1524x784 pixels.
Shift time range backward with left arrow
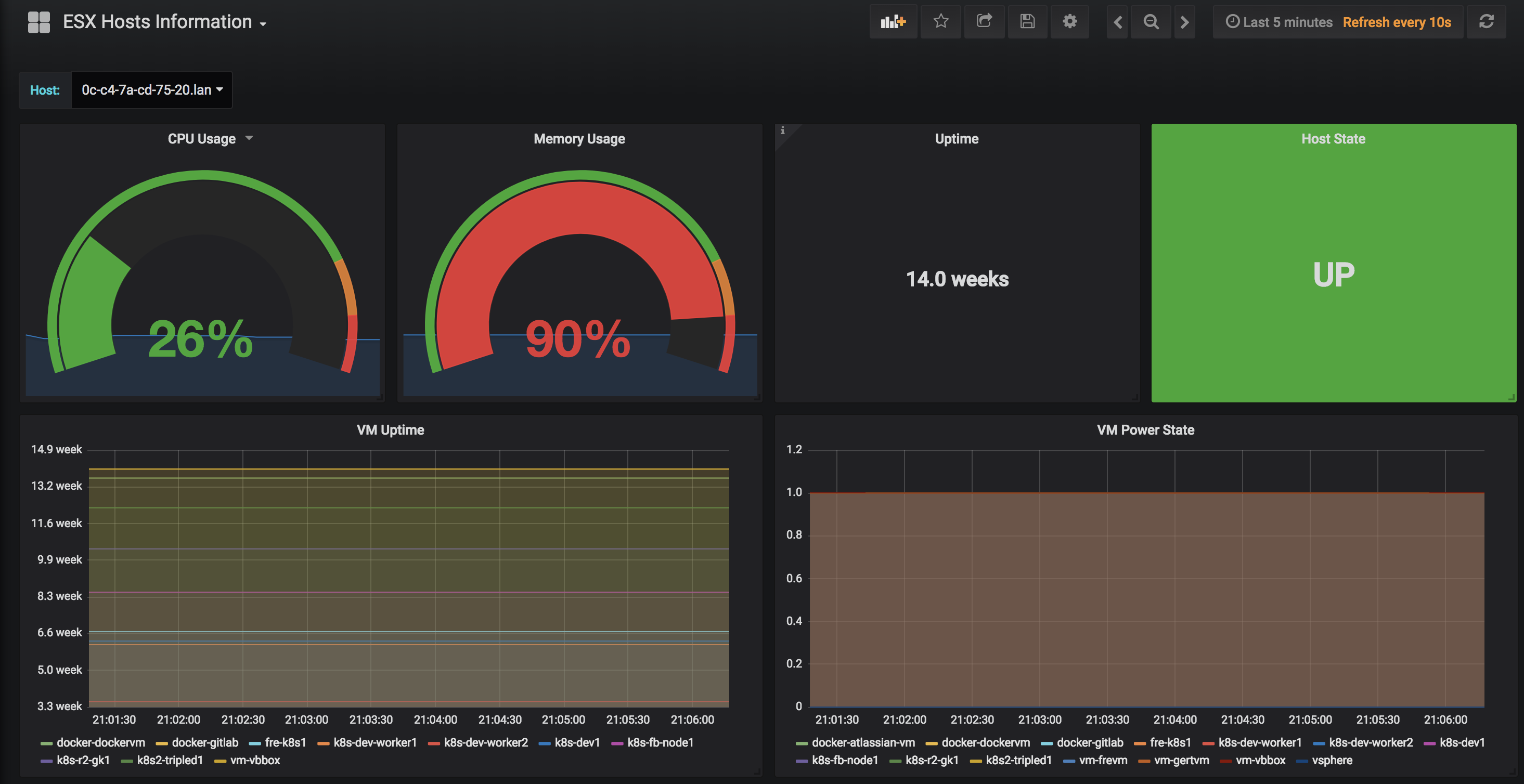(1117, 22)
